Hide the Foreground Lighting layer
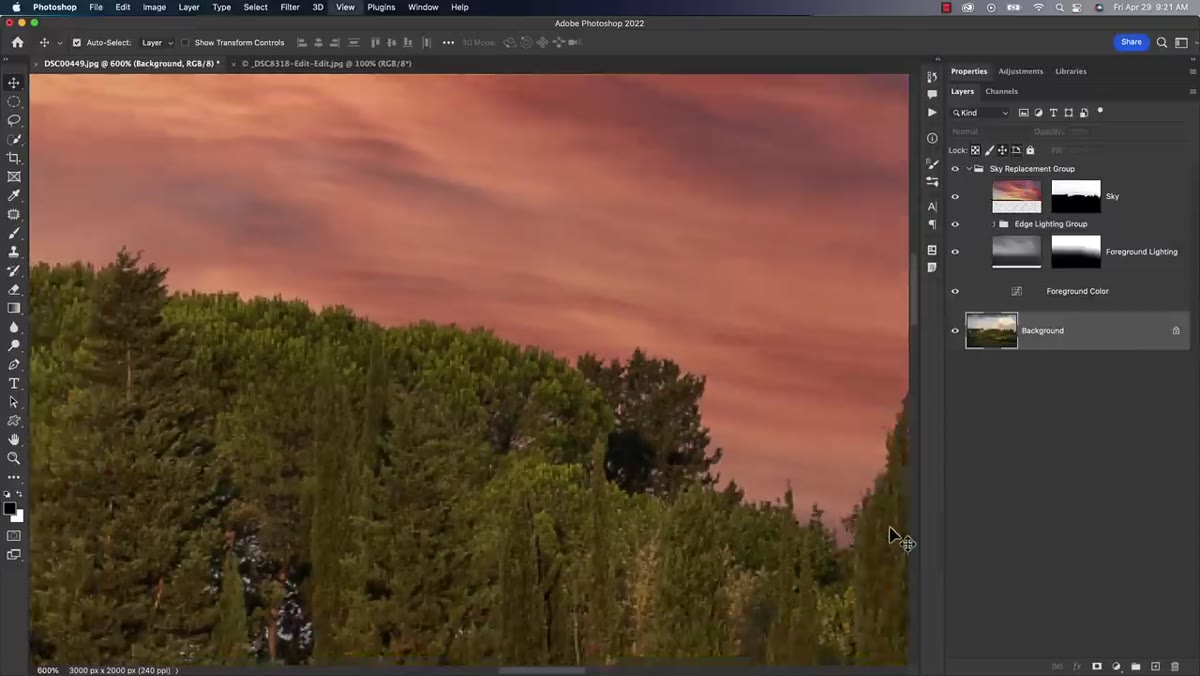 click(x=955, y=252)
